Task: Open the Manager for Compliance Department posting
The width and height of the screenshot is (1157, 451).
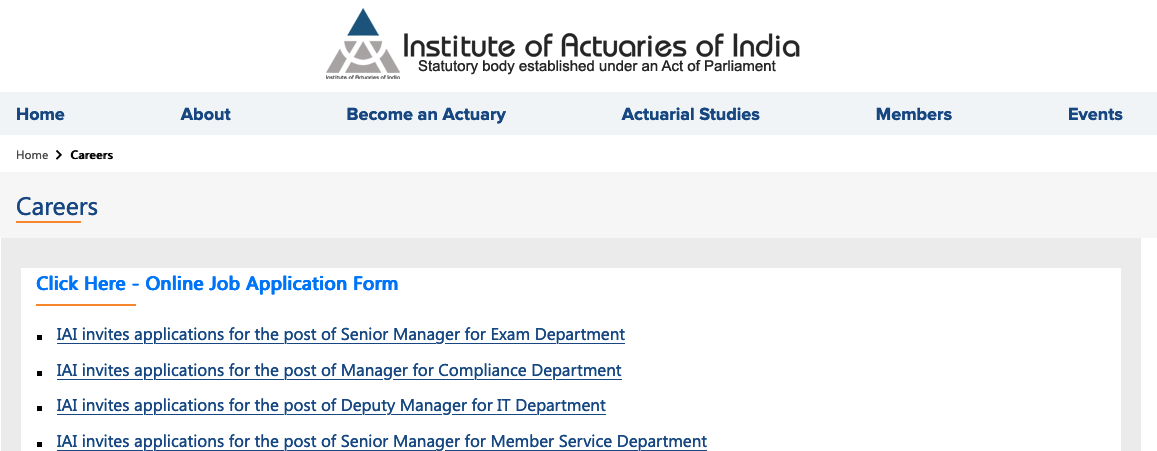Action: (x=339, y=370)
